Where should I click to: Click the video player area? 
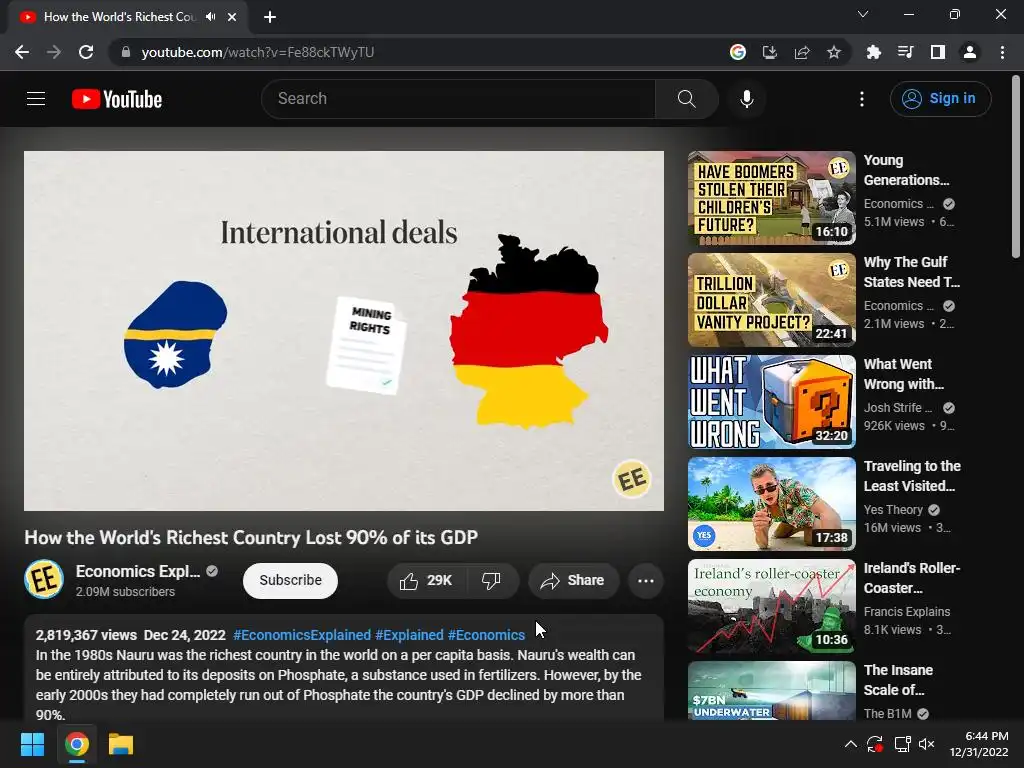(x=344, y=330)
